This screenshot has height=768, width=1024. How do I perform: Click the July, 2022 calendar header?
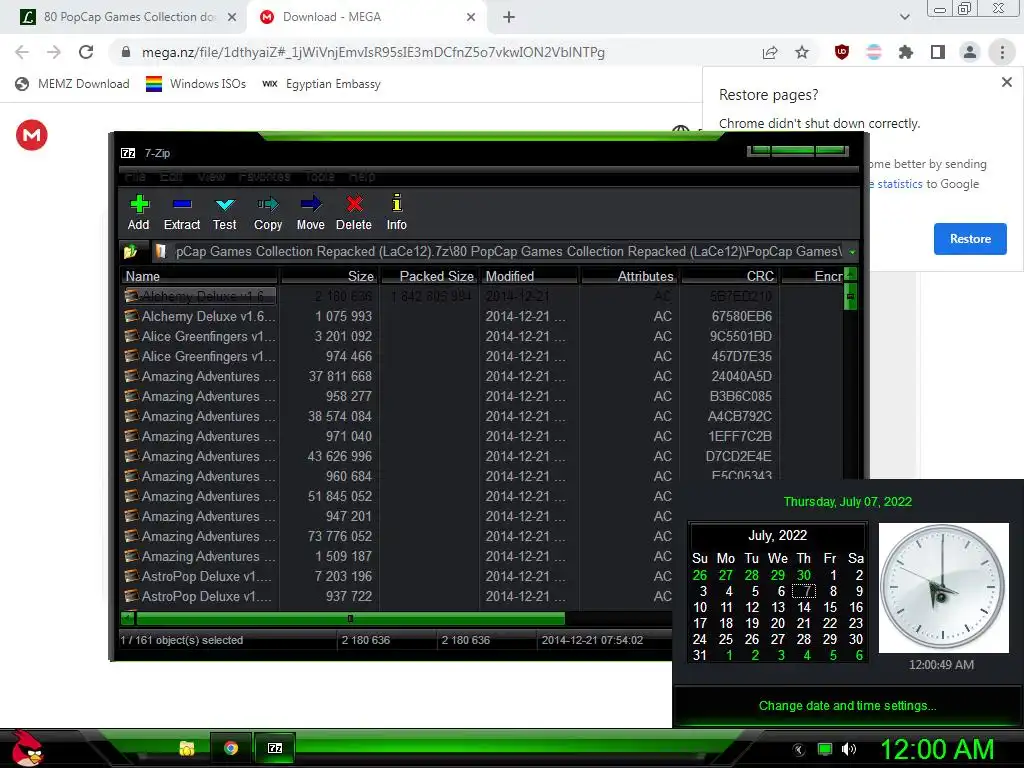777,536
